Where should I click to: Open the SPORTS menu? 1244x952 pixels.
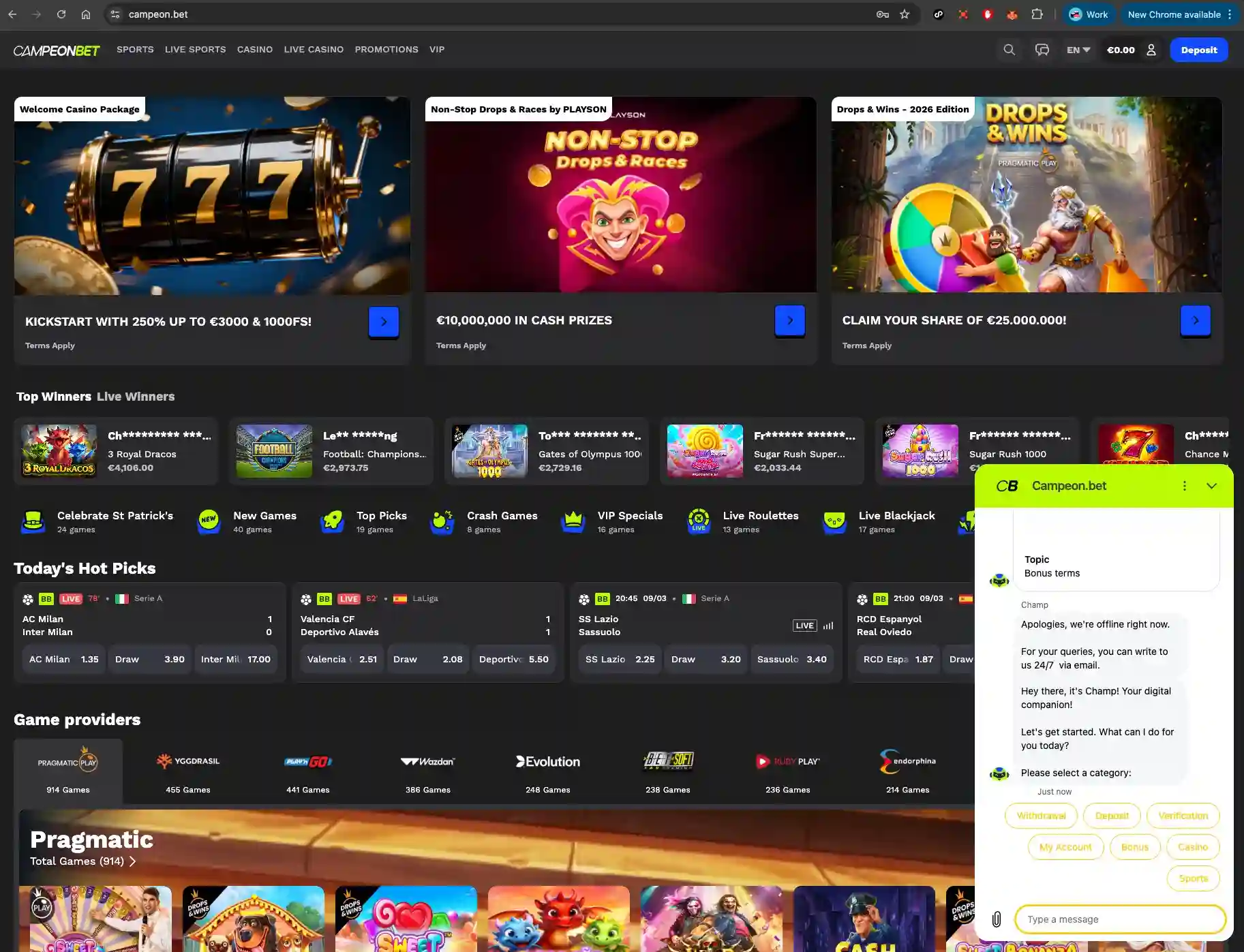tap(135, 50)
